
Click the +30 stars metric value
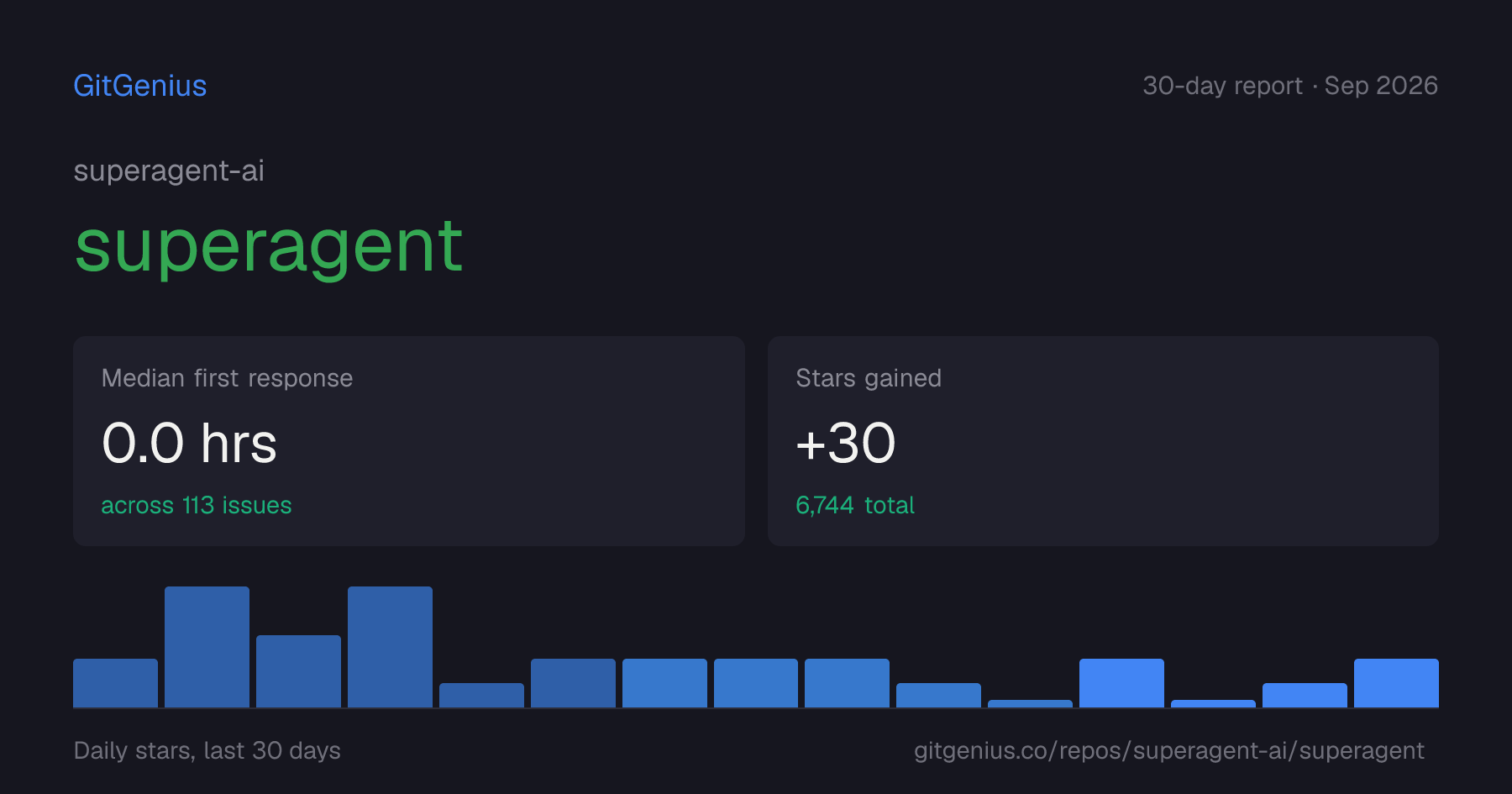point(846,443)
